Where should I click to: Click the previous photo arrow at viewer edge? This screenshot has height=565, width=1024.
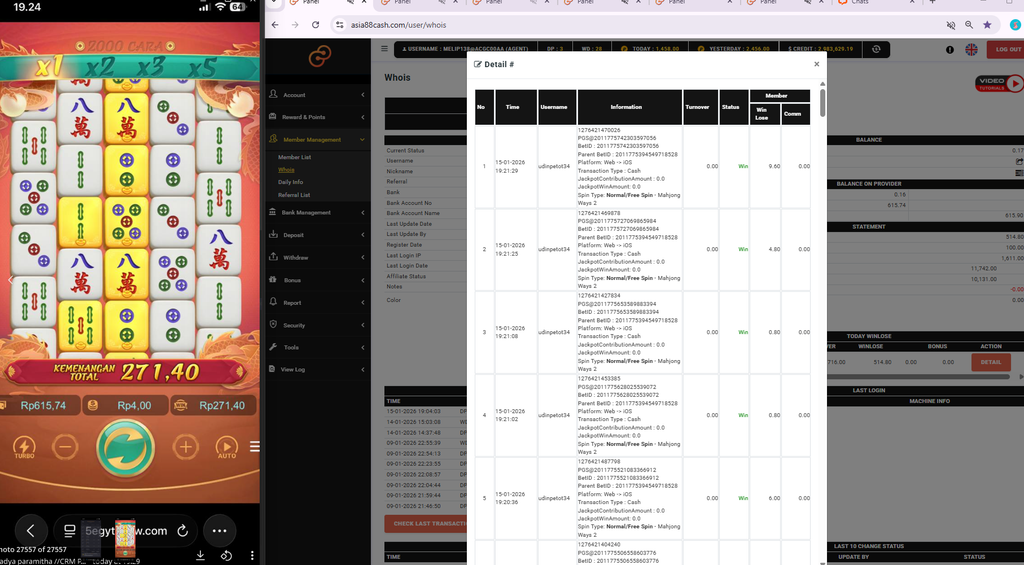(x=9, y=280)
